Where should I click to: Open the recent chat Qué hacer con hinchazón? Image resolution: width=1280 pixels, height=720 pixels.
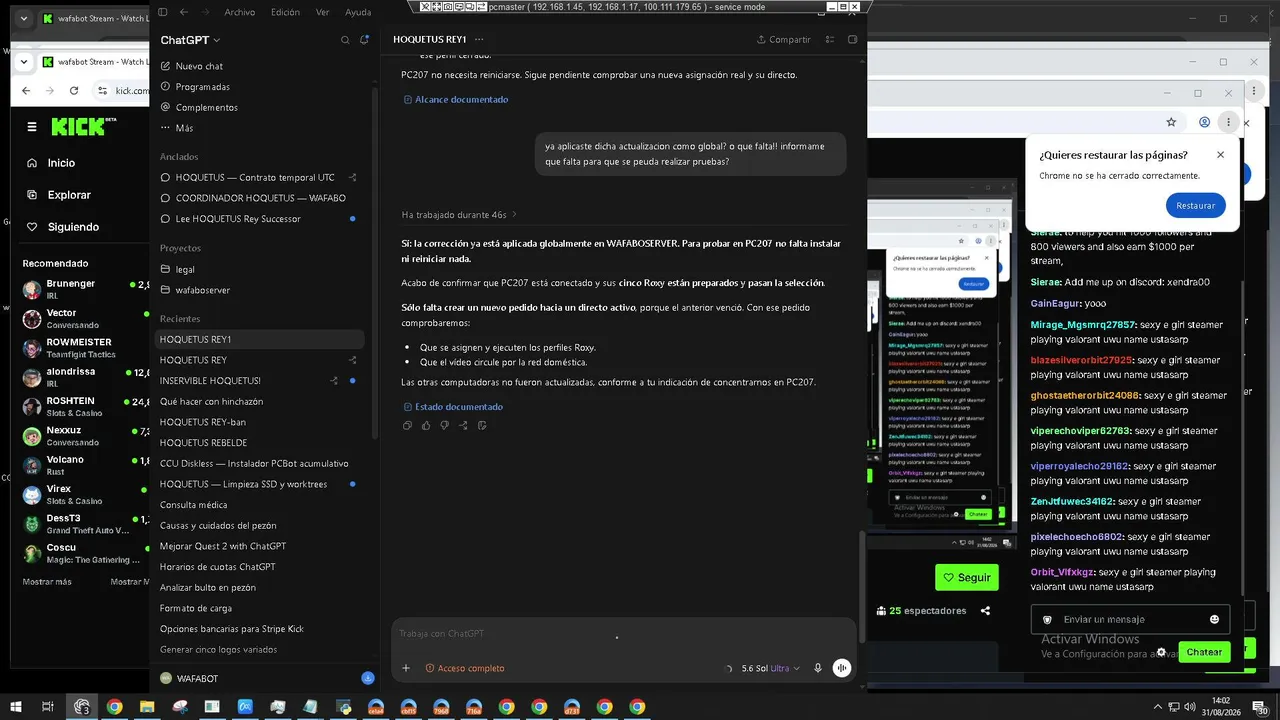258,401
